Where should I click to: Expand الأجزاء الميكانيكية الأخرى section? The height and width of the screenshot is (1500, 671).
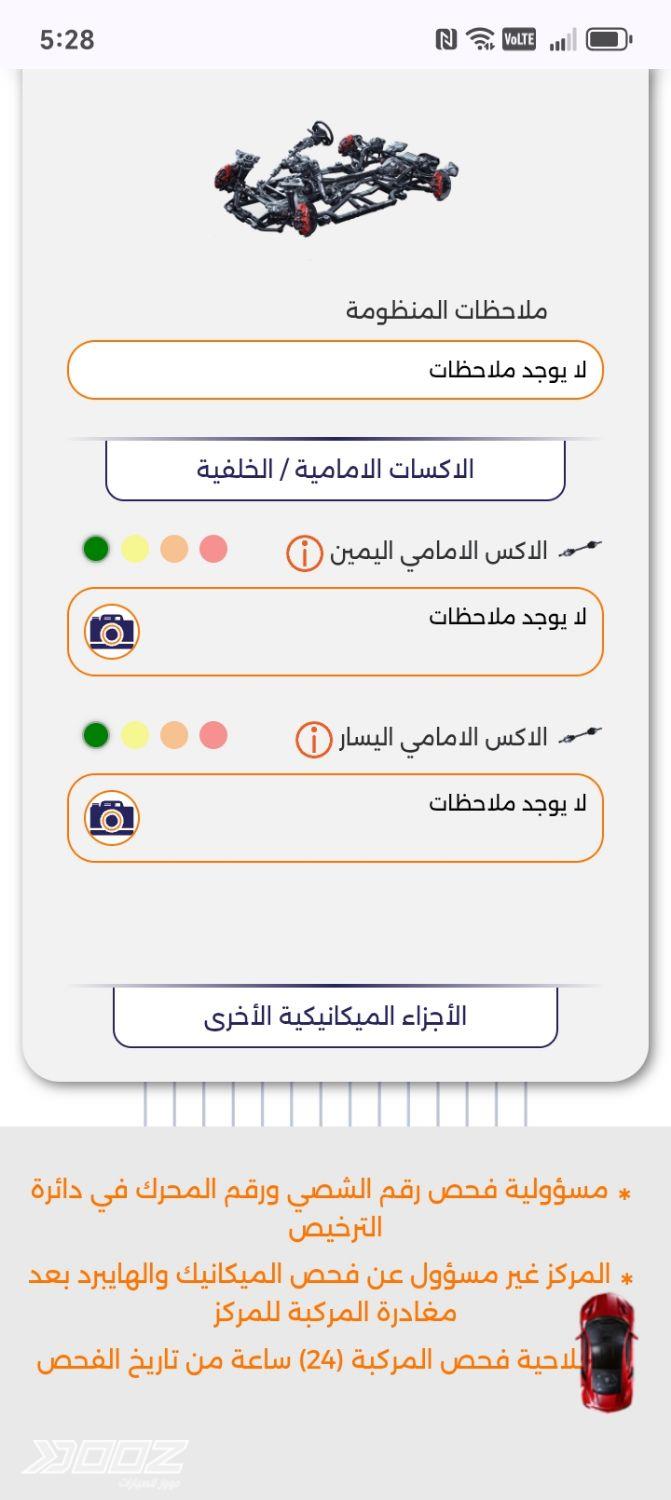335,1017
